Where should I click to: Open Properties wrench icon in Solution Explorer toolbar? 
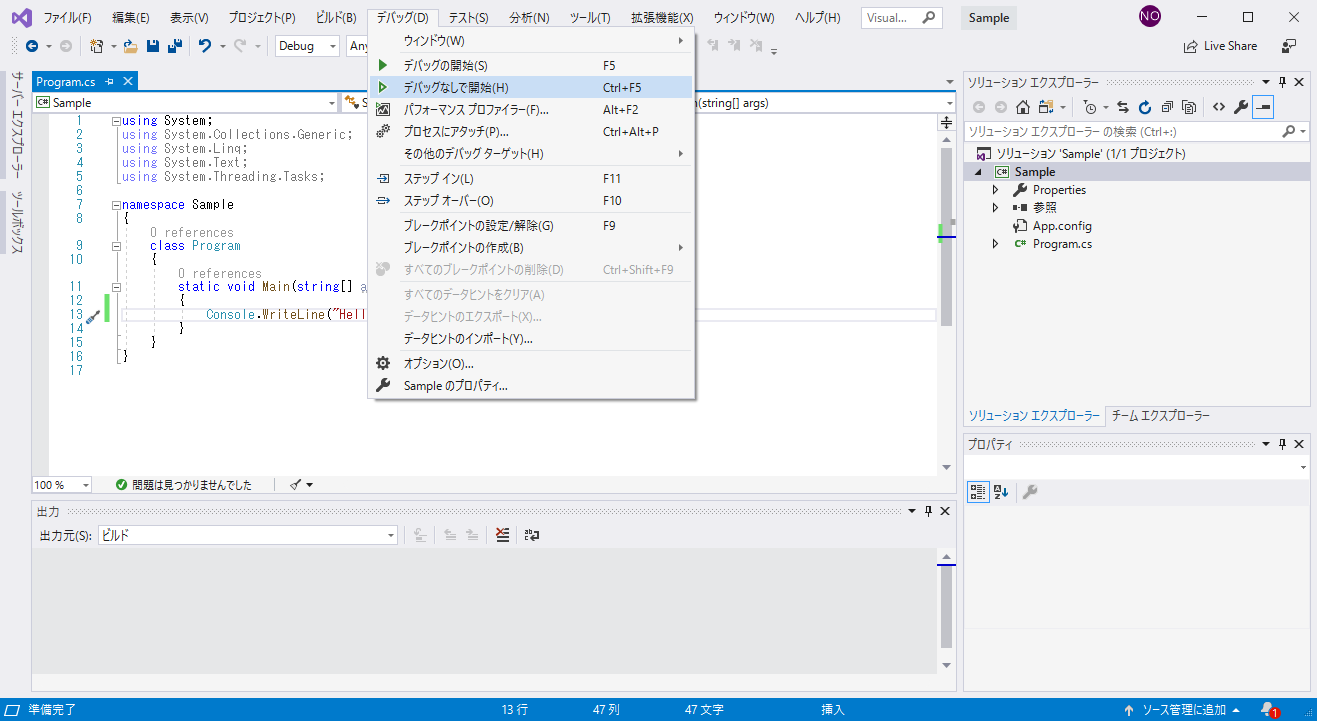[x=1240, y=107]
